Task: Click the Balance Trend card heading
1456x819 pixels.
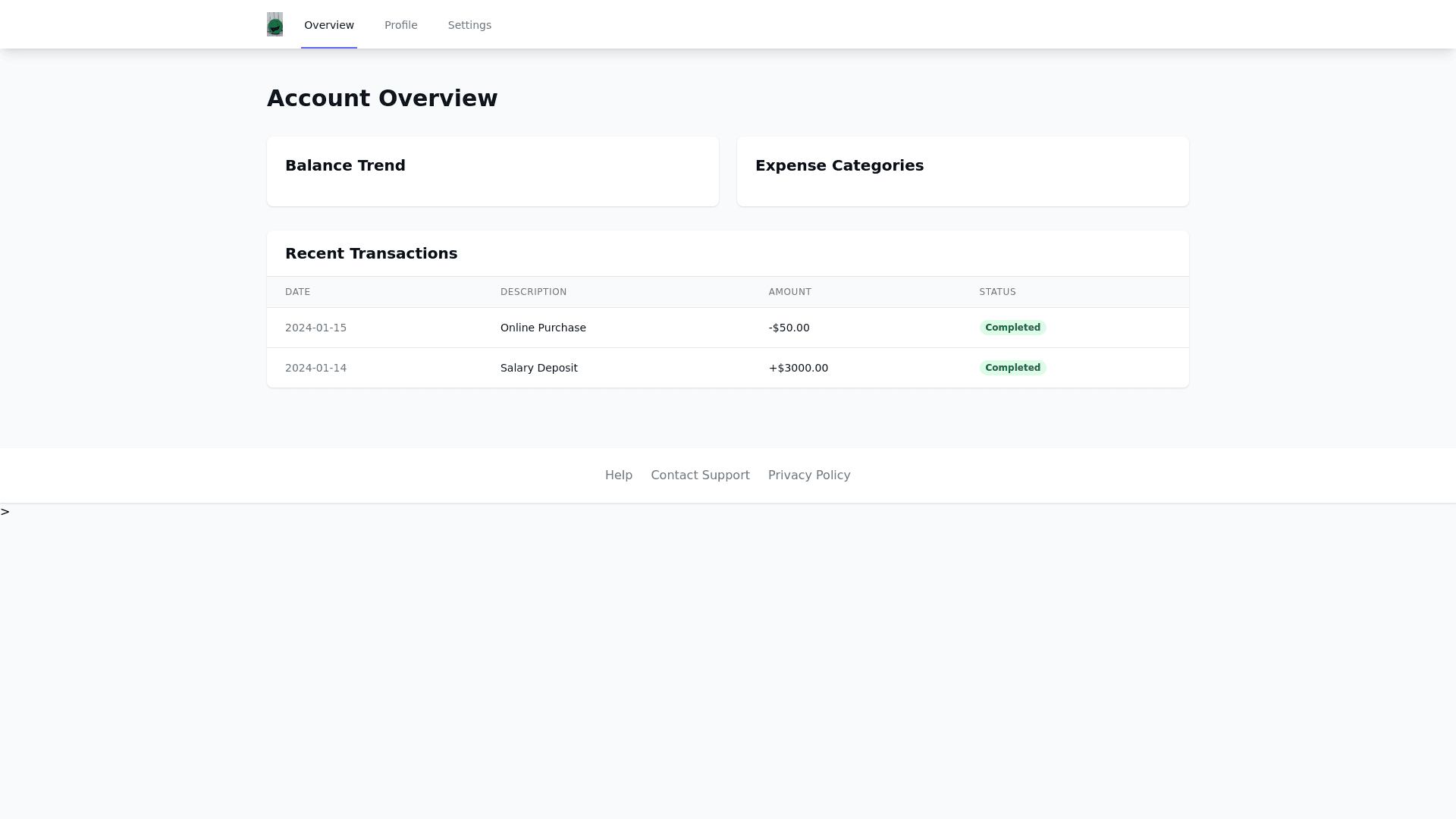Action: tap(345, 165)
